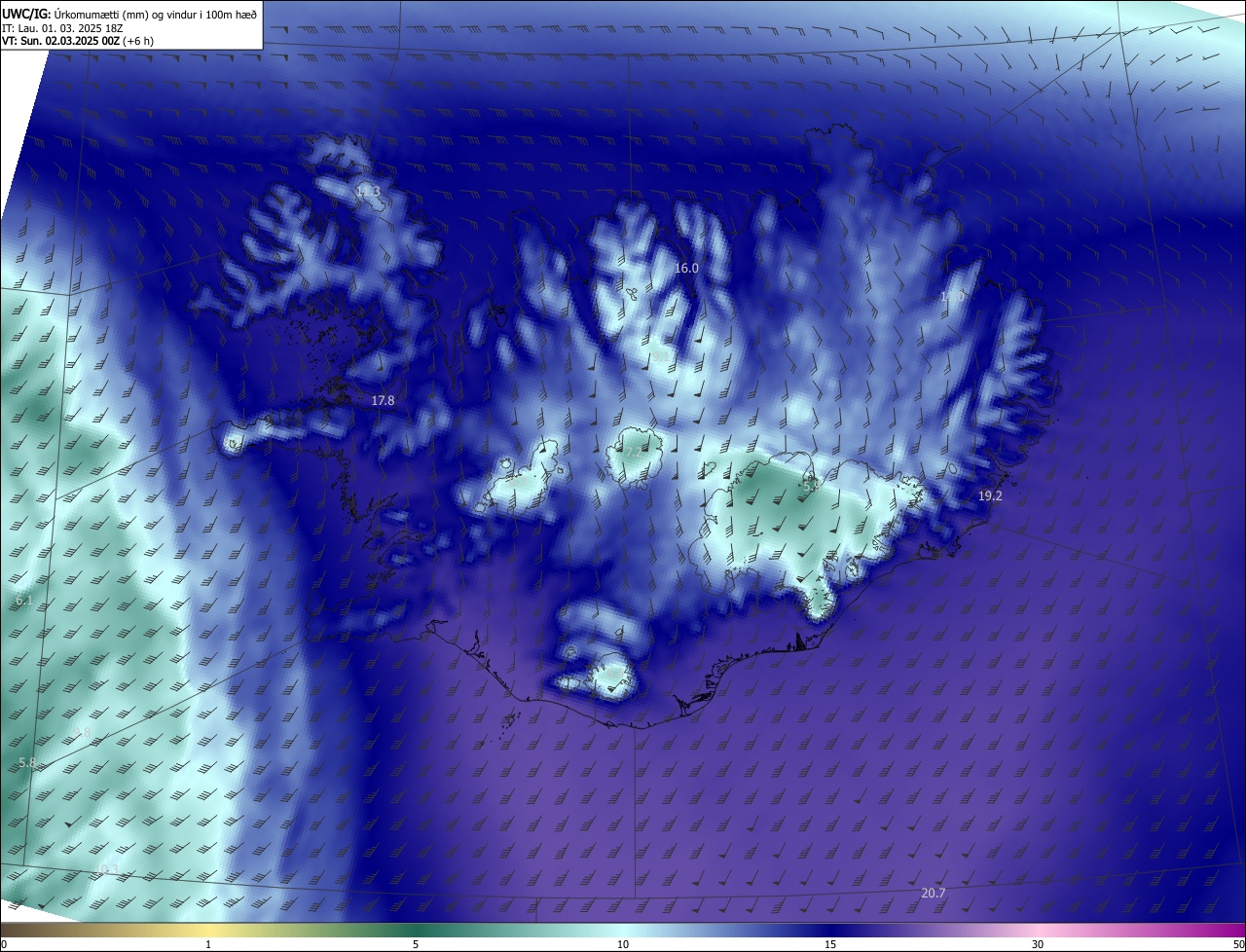Click the 7.2 value label on Hofsjökull glacier
This screenshot has height=952, width=1246.
click(x=634, y=454)
